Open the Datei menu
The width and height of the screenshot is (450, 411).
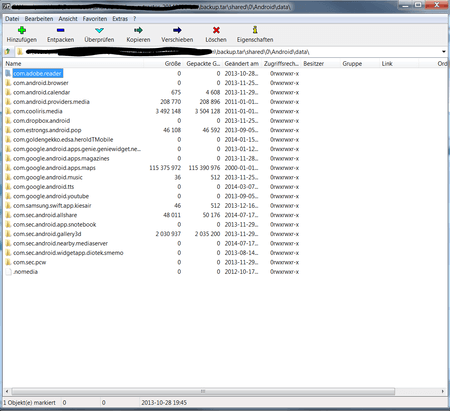point(12,19)
